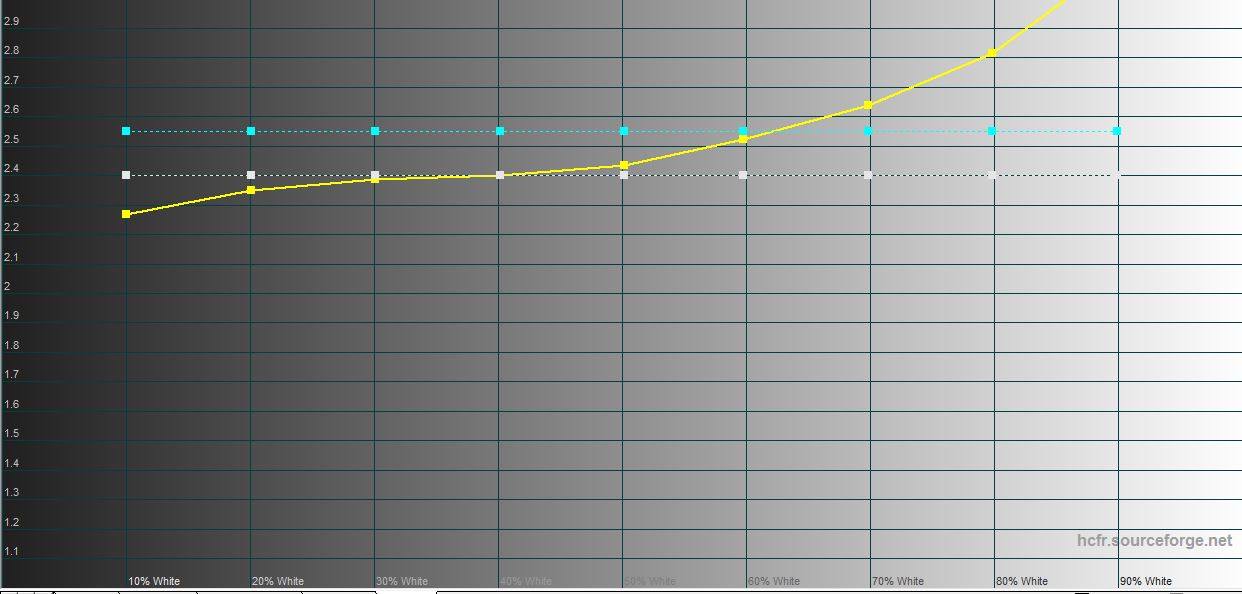
Task: Click the 2 value on the gamma axis
Action: (x=7, y=286)
